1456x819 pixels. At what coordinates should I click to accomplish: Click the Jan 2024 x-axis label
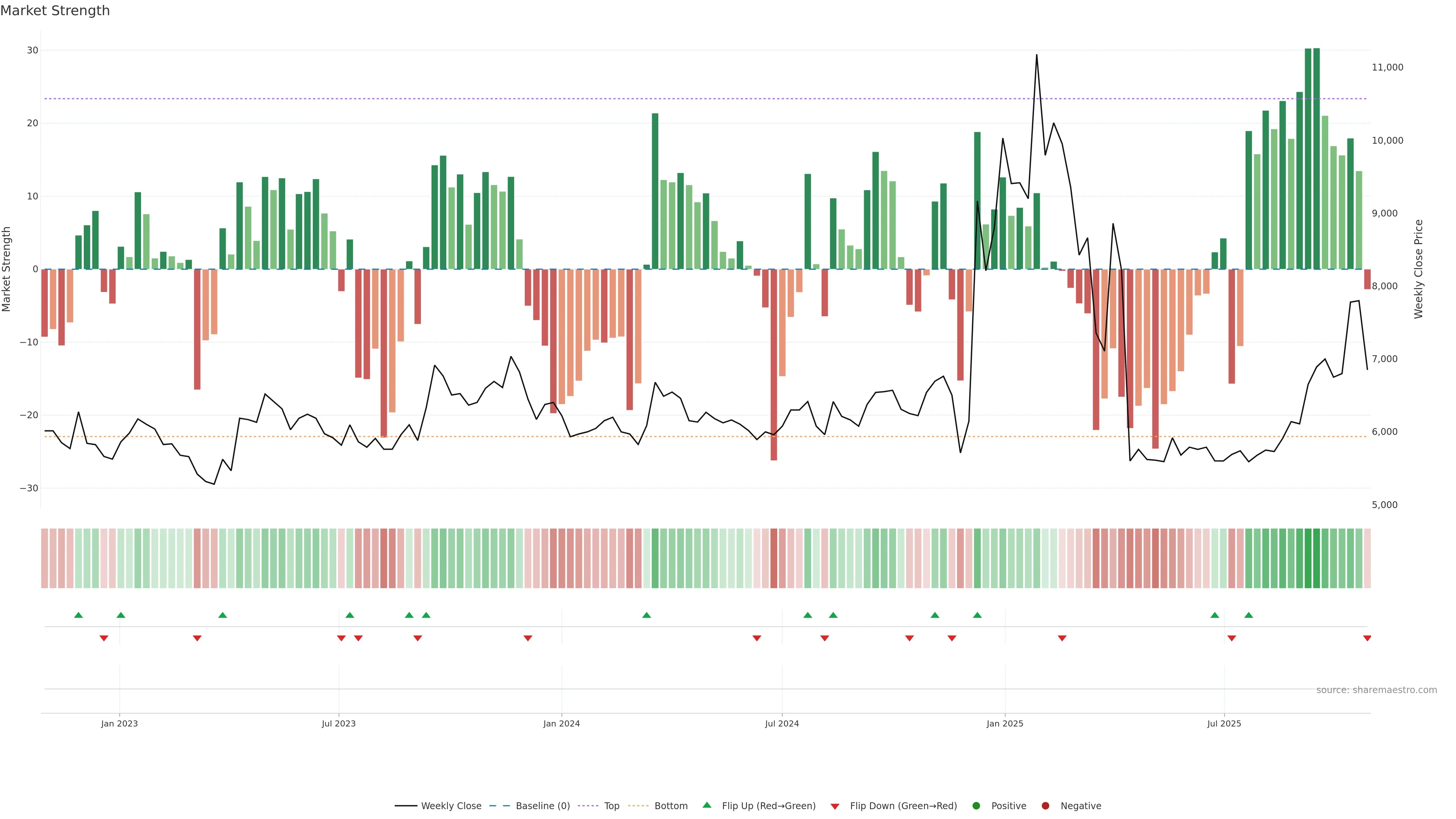[561, 723]
